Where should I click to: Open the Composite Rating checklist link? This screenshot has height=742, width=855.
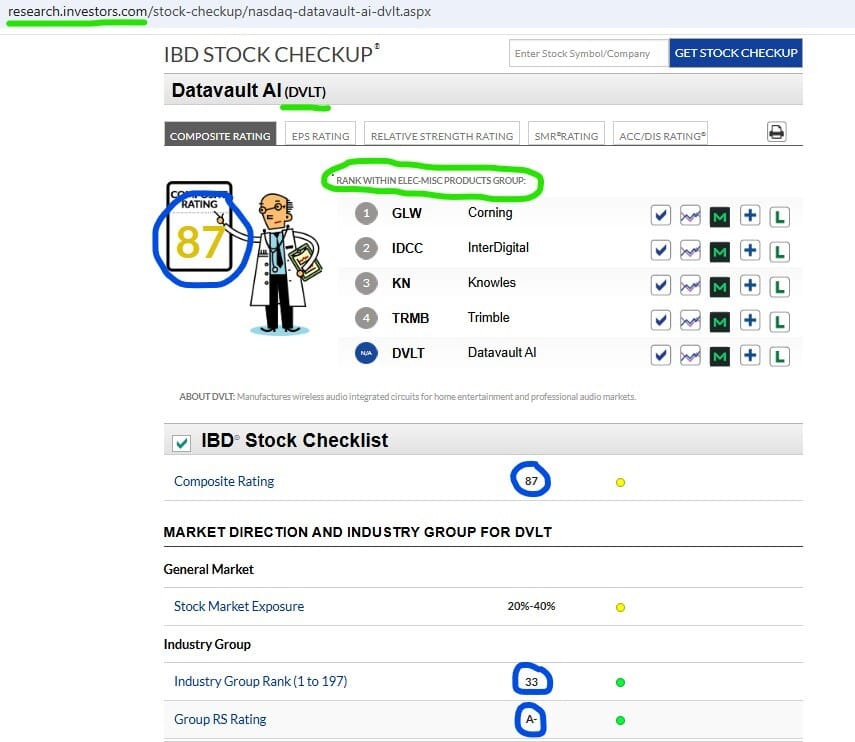coord(224,481)
